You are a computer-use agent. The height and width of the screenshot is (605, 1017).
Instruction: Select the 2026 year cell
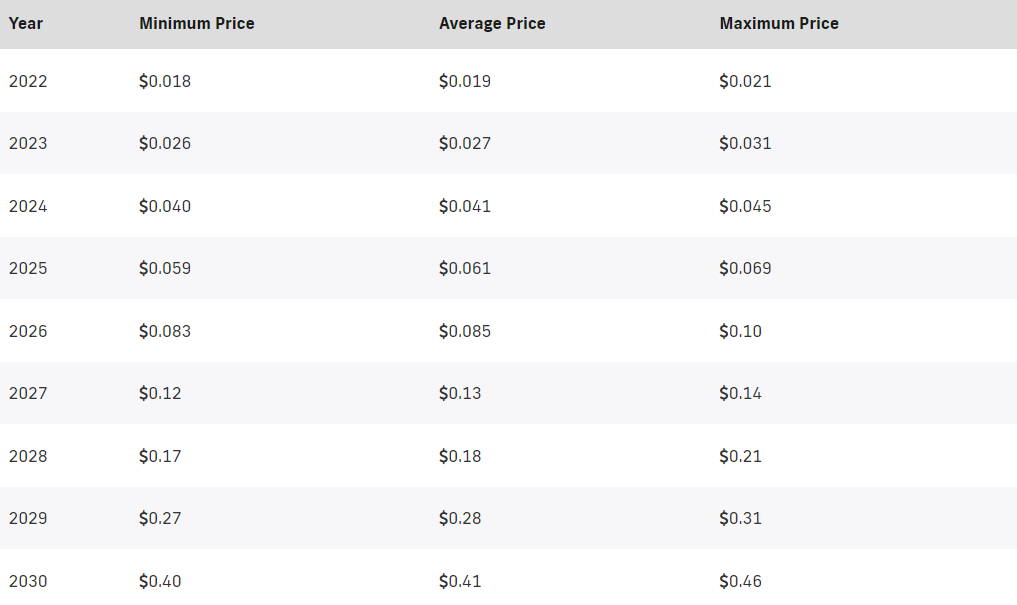tap(28, 331)
